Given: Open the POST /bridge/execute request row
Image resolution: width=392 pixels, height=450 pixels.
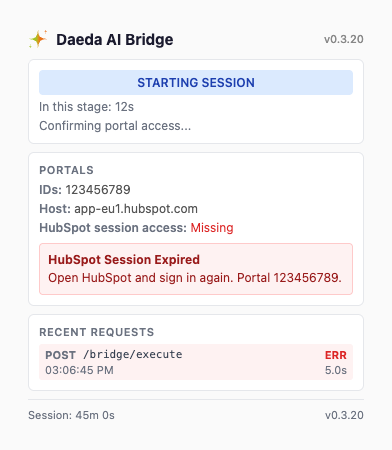Looking at the screenshot, I should [x=196, y=362].
